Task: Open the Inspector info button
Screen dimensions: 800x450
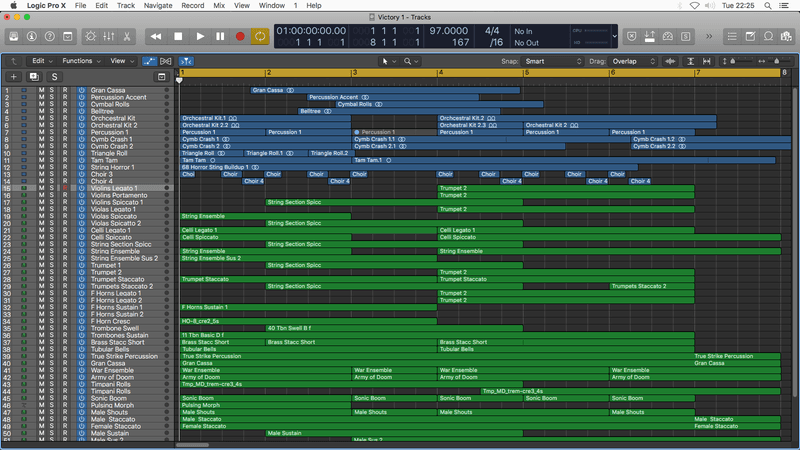Action: tap(32, 36)
